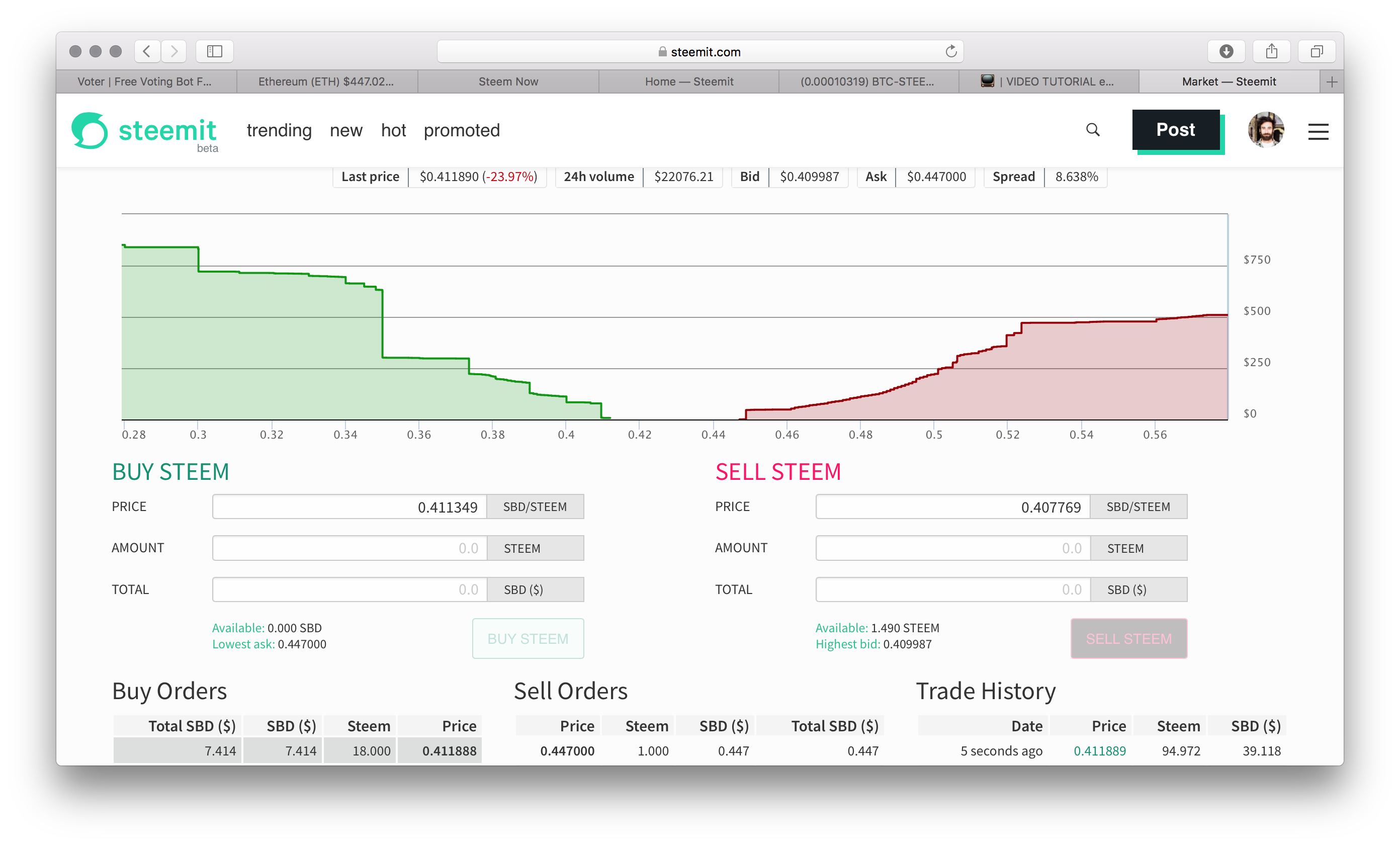Click the Post button
This screenshot has width=1400, height=846.
[x=1176, y=130]
